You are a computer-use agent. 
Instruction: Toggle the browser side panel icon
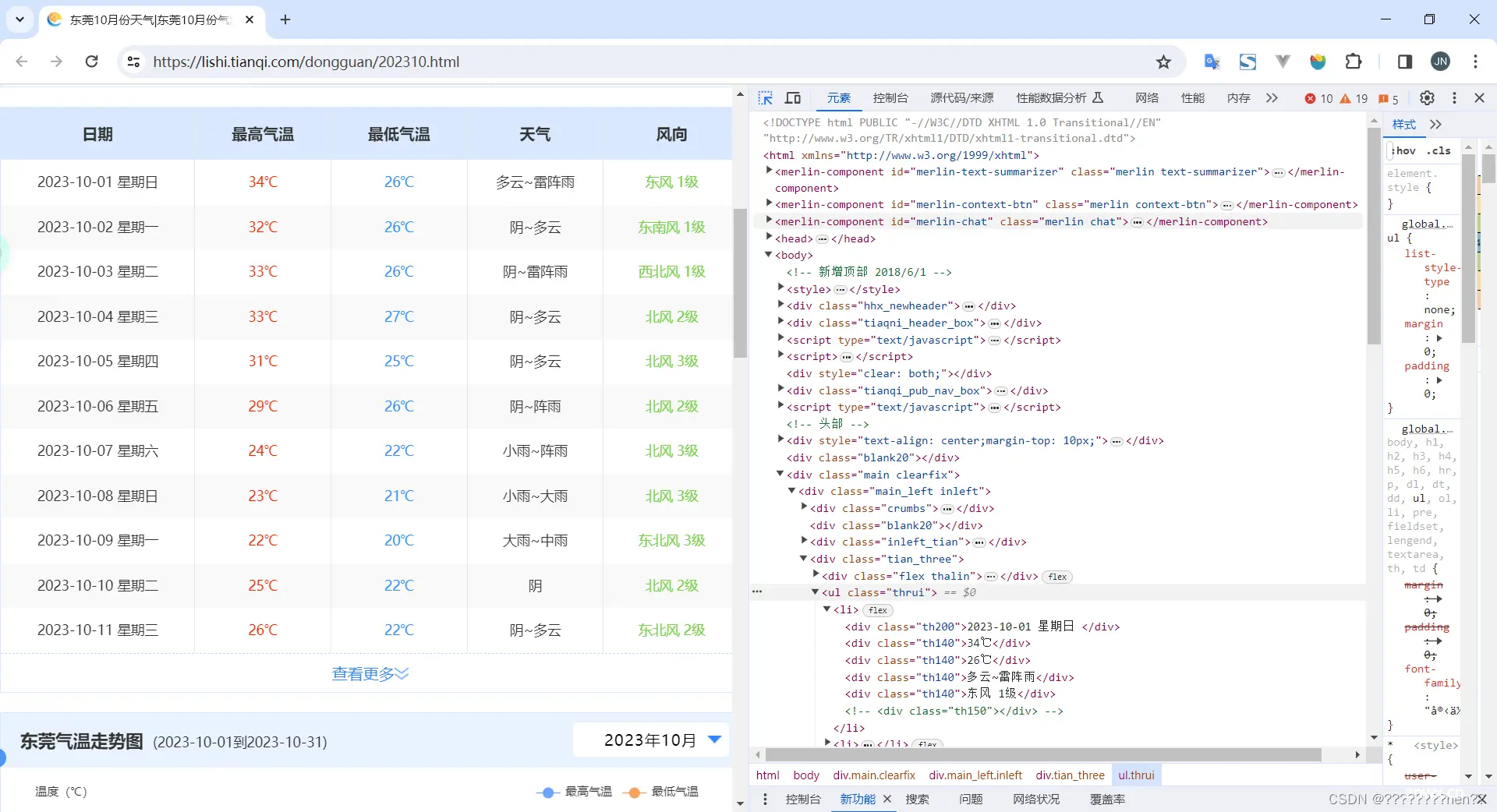click(1405, 62)
